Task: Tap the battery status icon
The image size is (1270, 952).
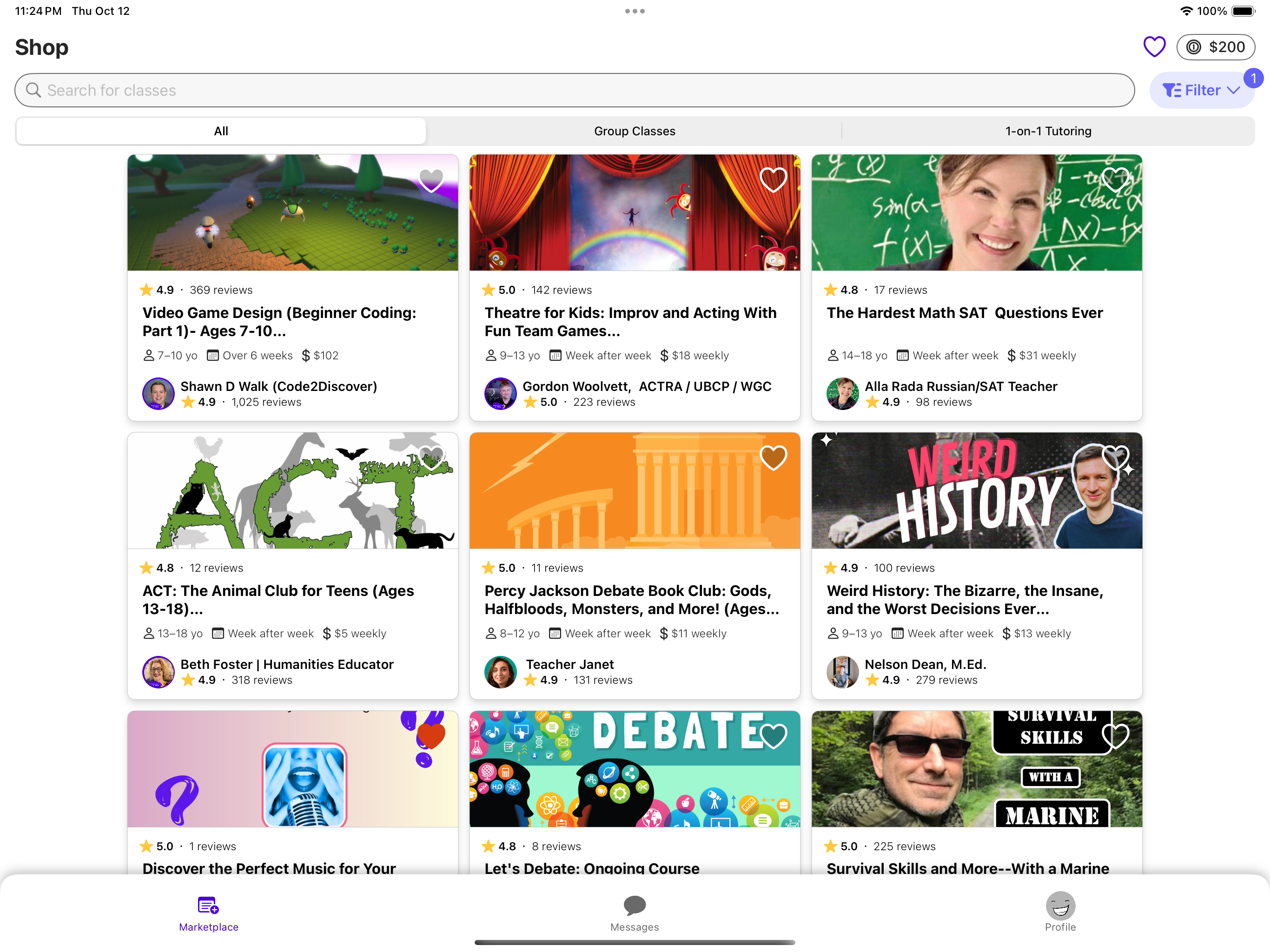Action: point(1243,11)
